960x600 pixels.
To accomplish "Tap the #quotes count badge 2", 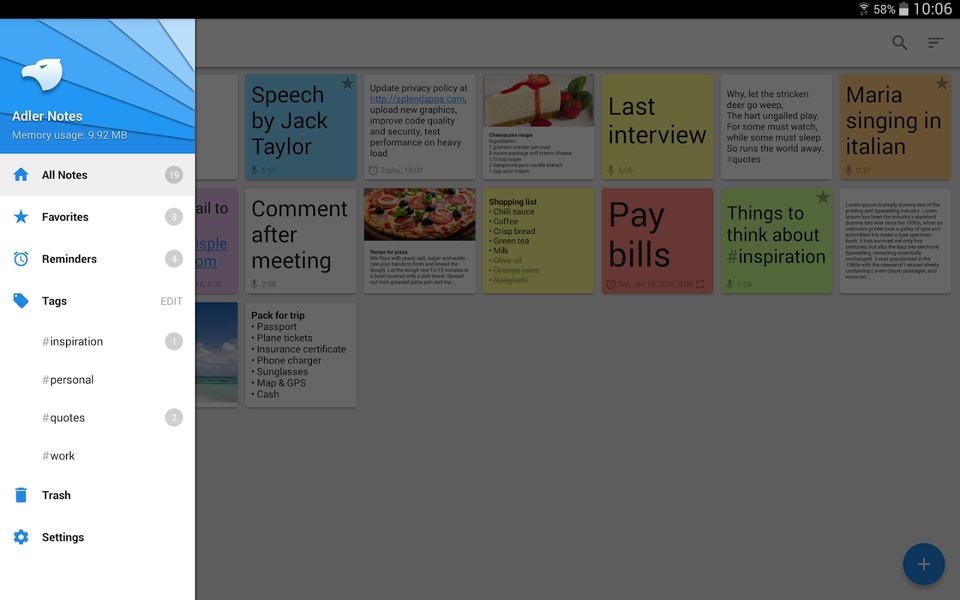I will pos(174,418).
